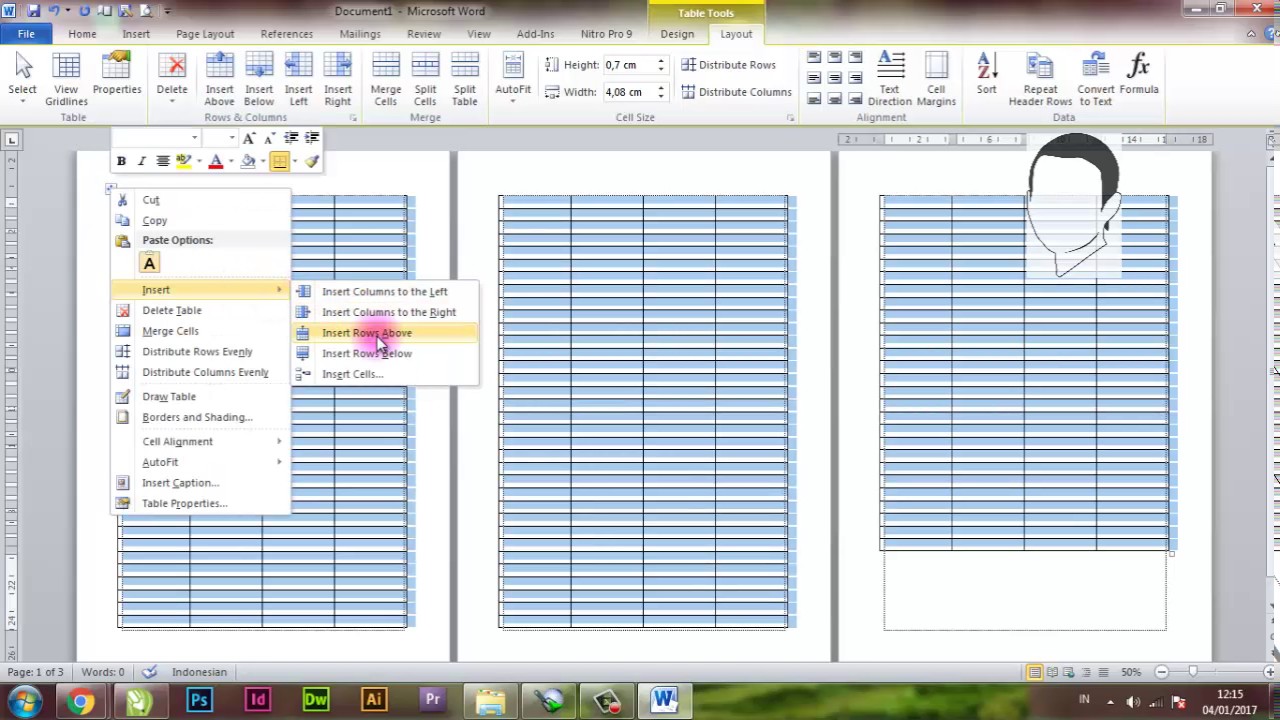Click Indonesian language in status bar
Viewport: 1280px width, 720px height.
click(199, 672)
